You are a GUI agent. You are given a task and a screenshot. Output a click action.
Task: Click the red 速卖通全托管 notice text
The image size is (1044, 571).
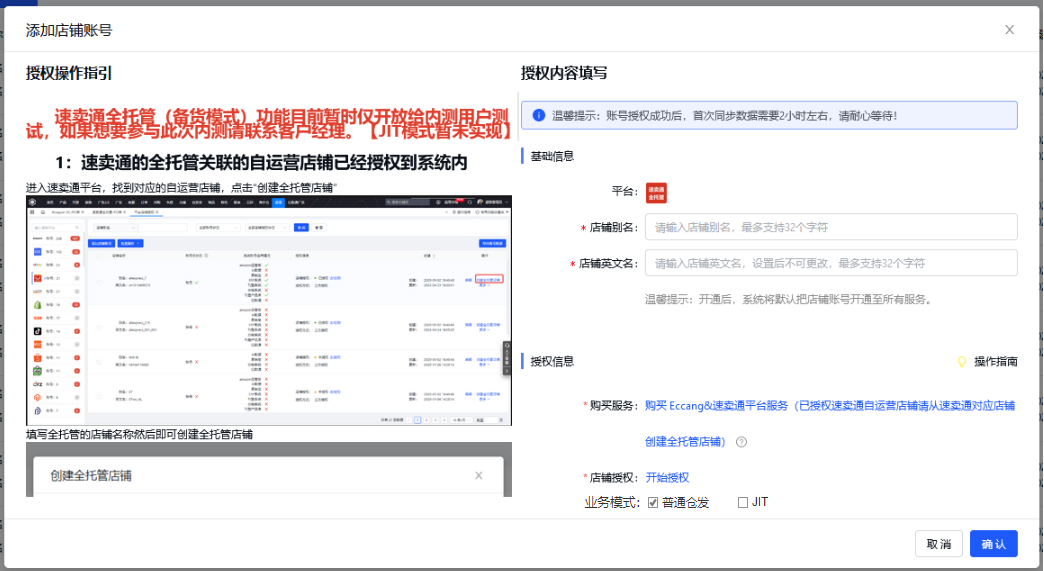(268, 124)
